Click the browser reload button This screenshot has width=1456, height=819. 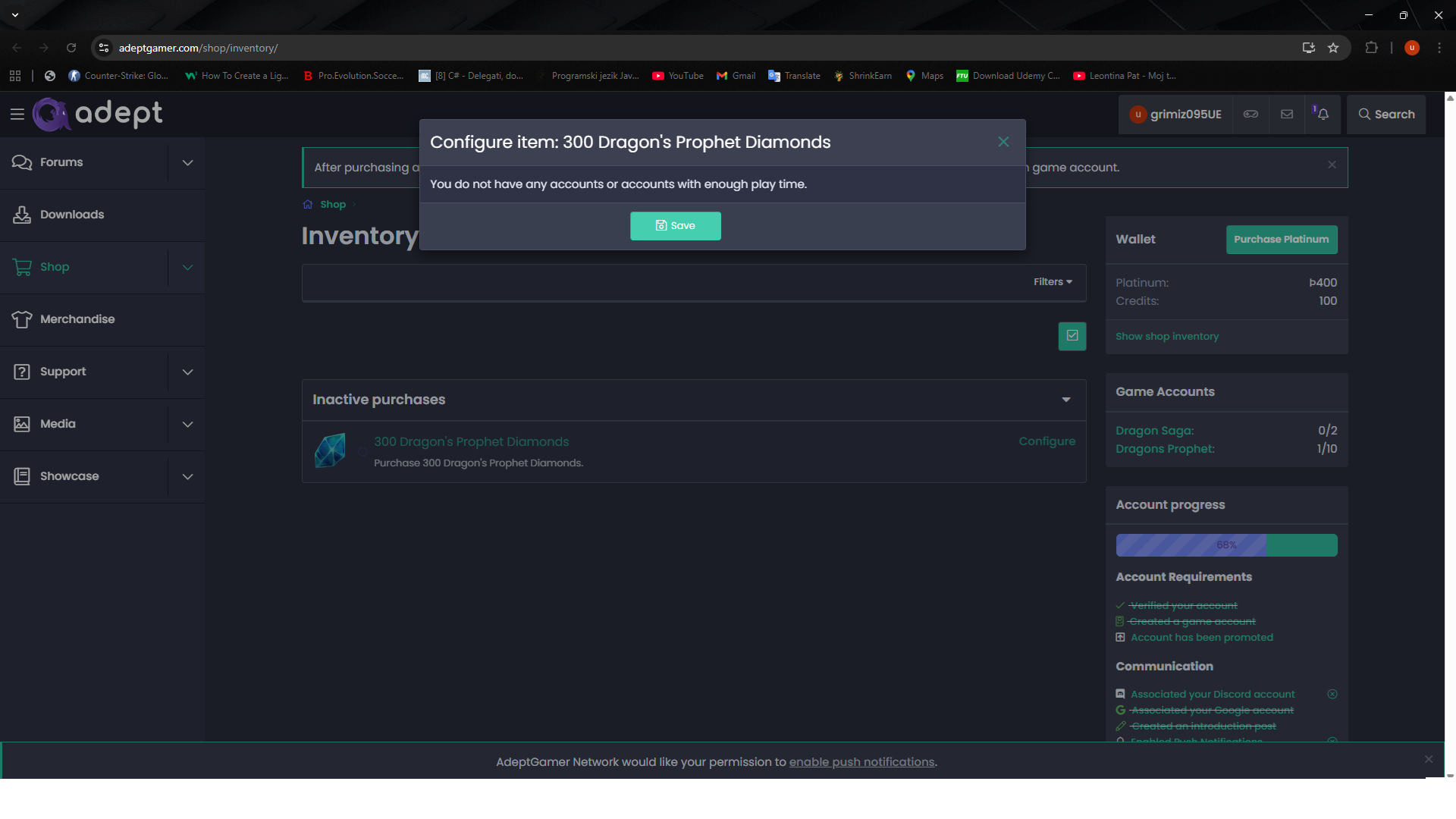pos(71,48)
